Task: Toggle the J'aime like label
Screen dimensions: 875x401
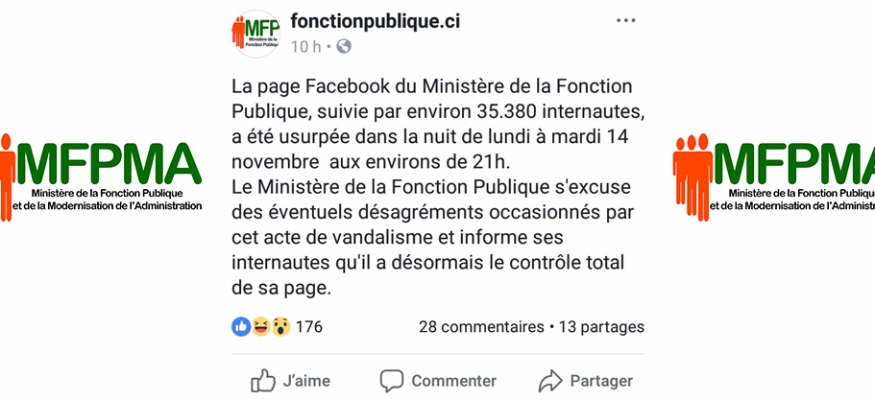Action: click(306, 381)
